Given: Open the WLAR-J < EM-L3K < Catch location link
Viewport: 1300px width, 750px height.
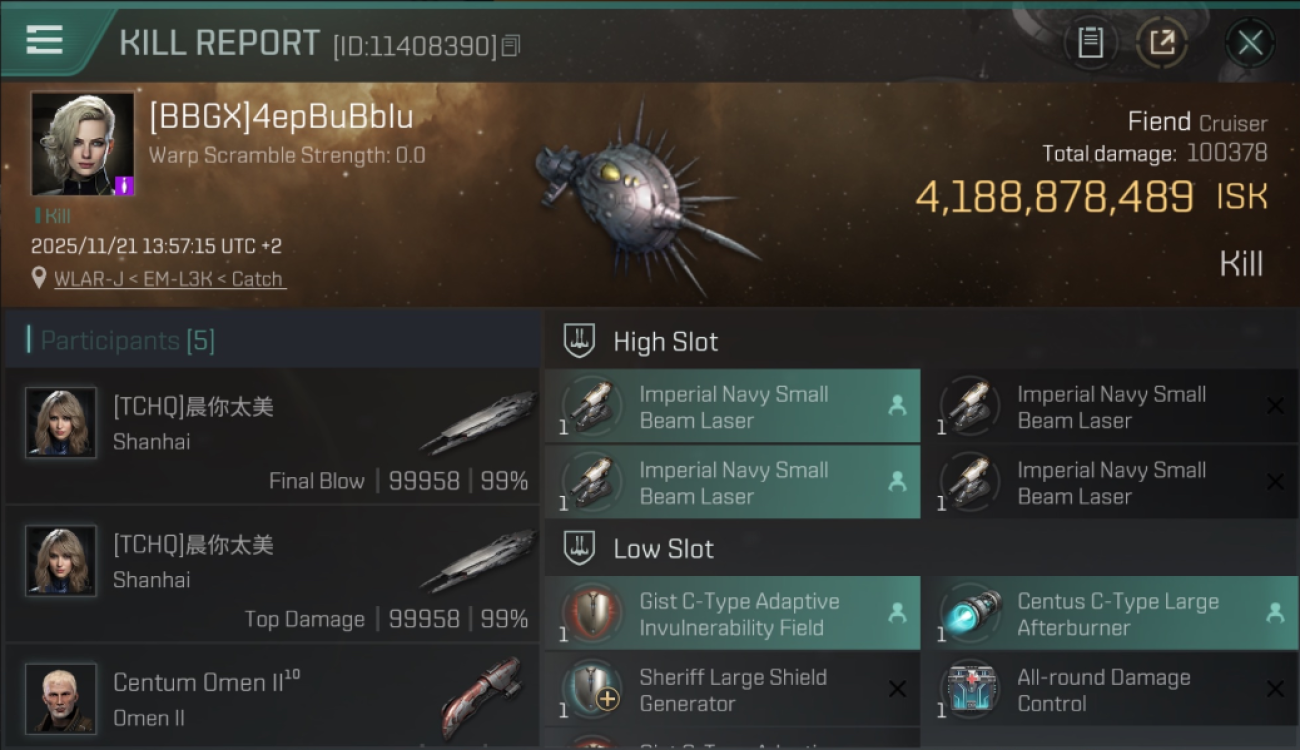Looking at the screenshot, I should coord(169,279).
